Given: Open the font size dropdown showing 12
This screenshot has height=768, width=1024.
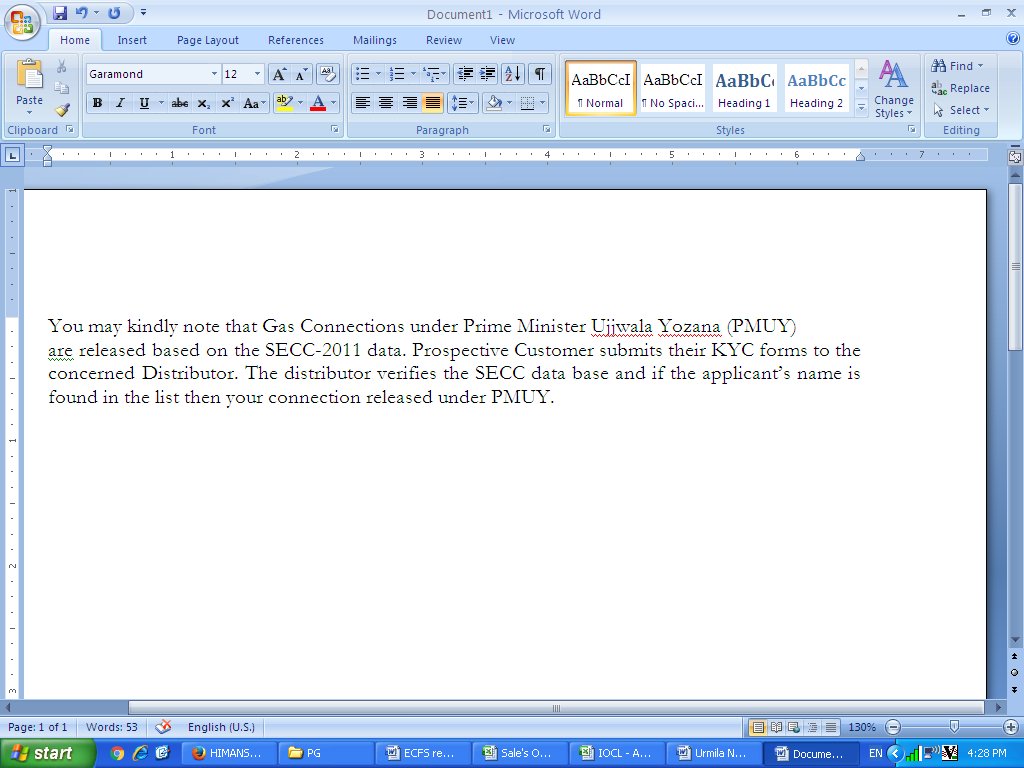Looking at the screenshot, I should [x=257, y=74].
